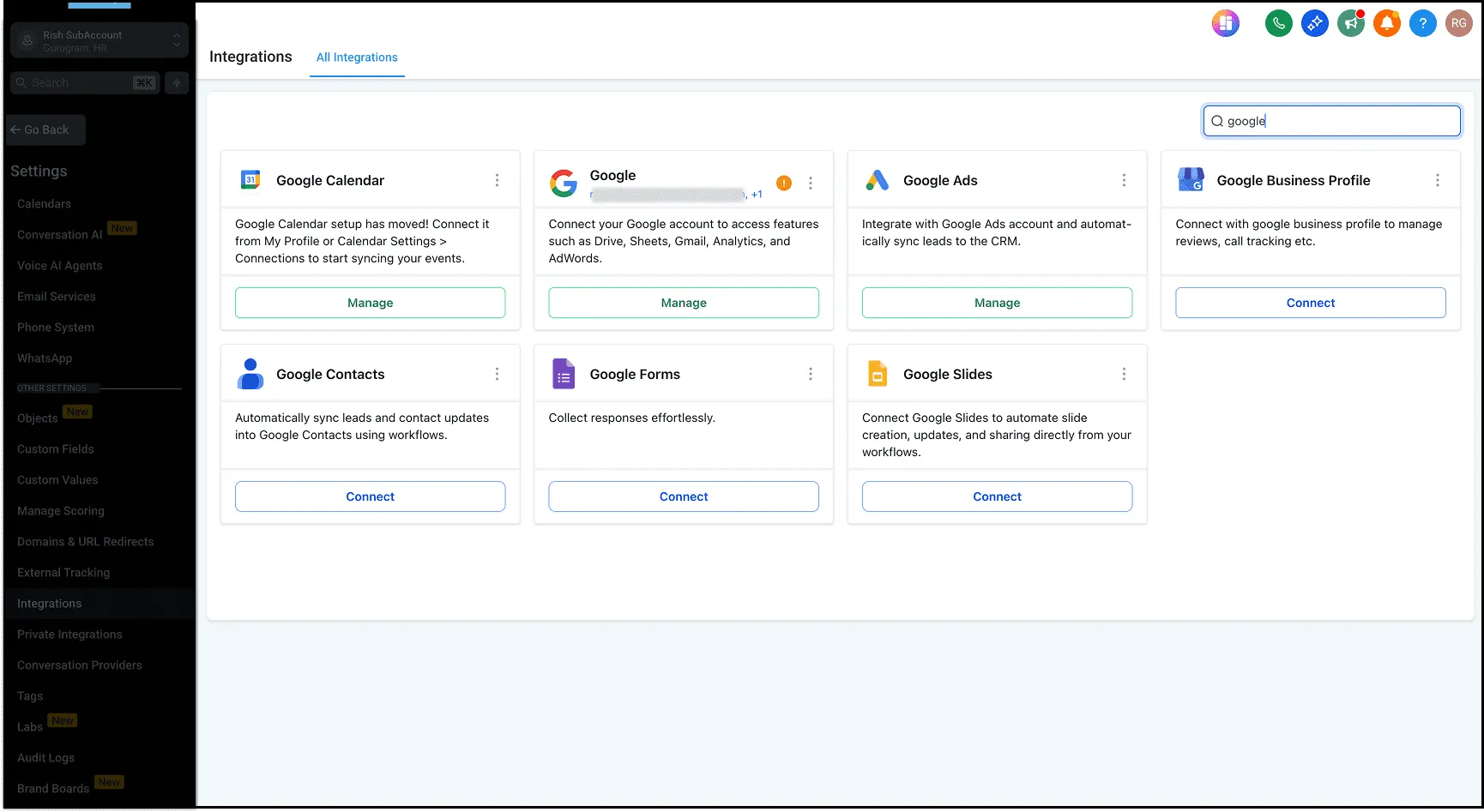Click the RG user avatar
1484x812 pixels.
tap(1458, 23)
